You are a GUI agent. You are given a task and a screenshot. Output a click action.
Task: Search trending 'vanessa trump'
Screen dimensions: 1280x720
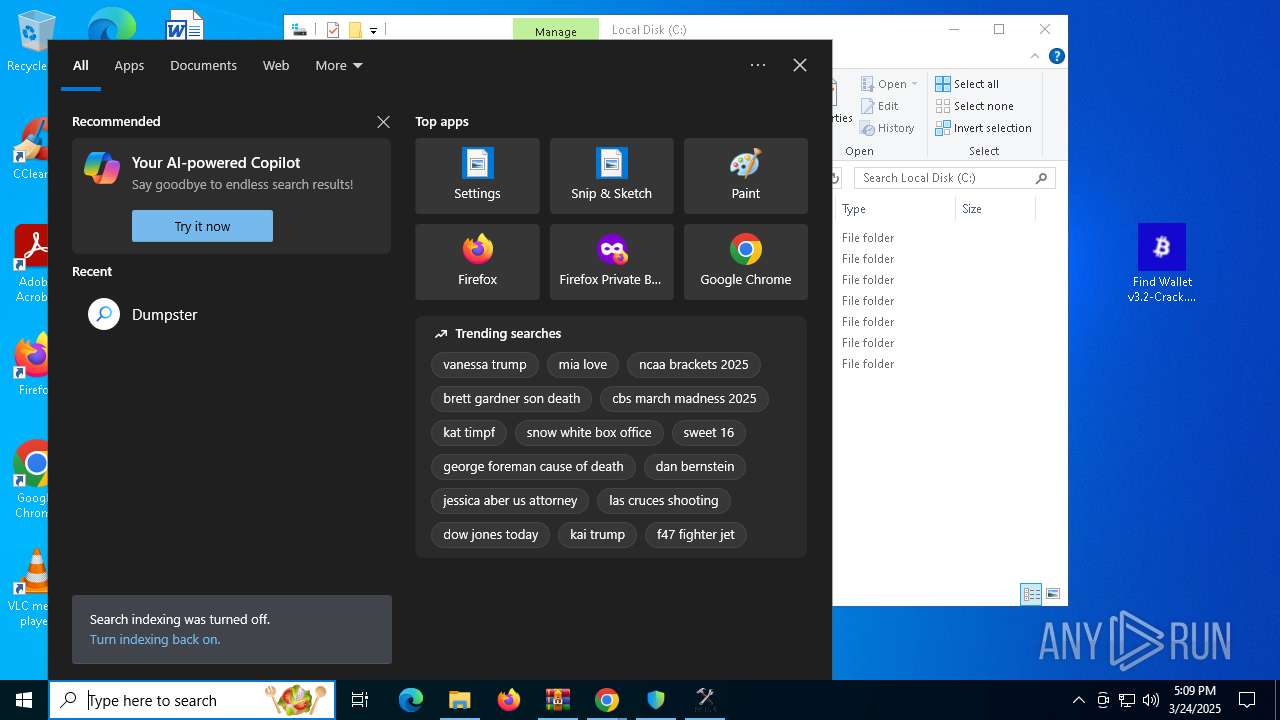coord(485,364)
